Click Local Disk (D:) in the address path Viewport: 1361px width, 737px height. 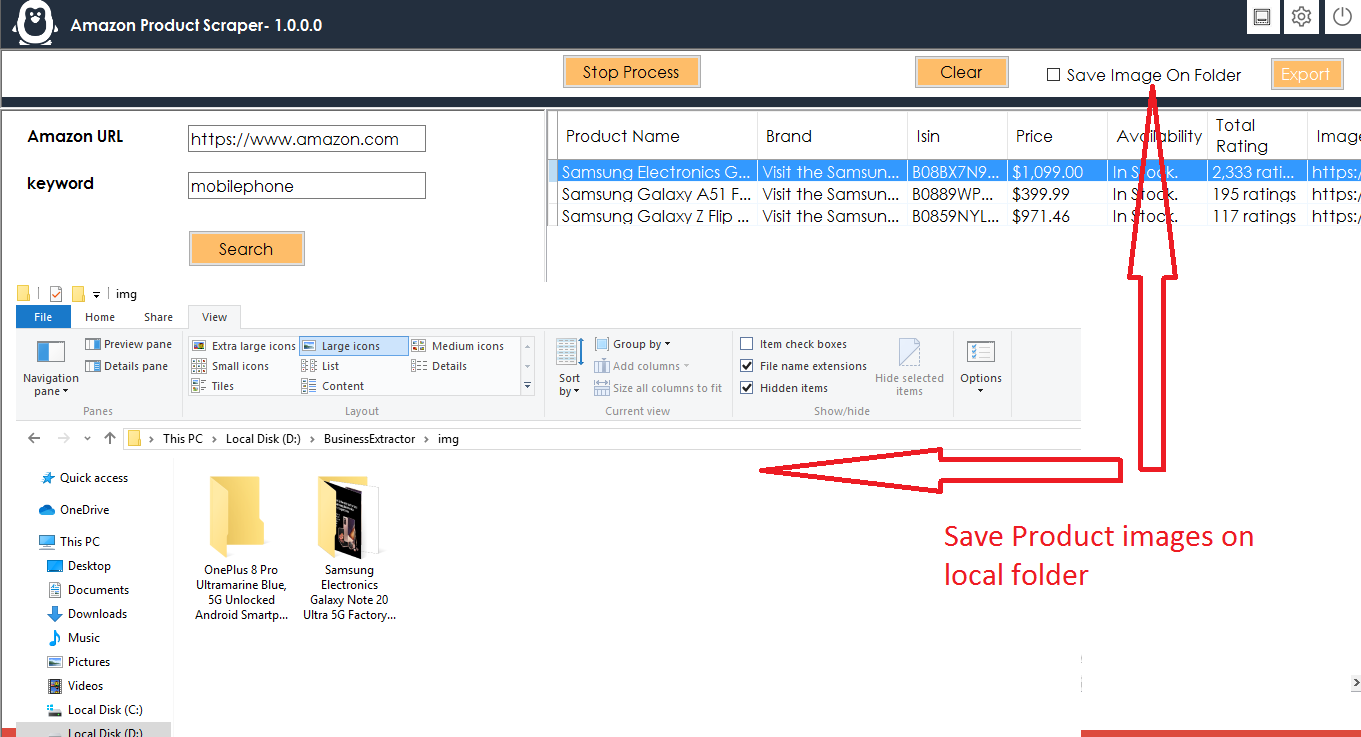click(x=264, y=439)
